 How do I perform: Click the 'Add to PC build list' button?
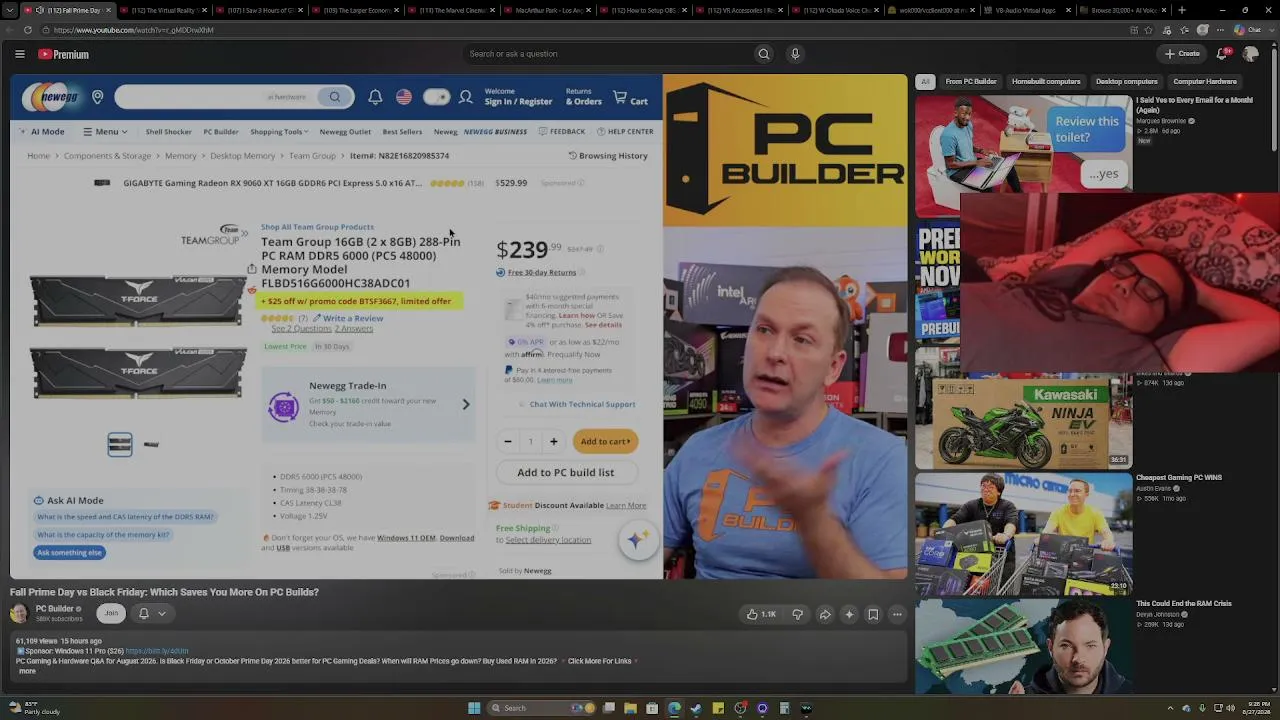tap(566, 472)
